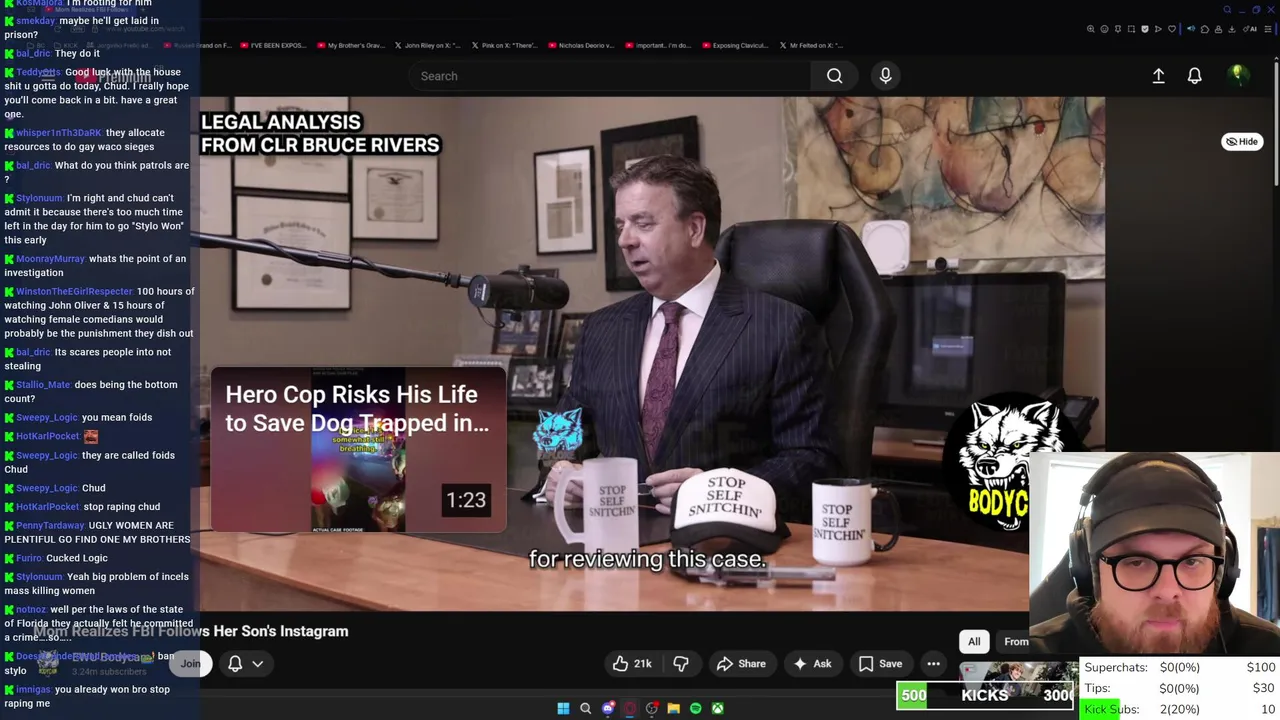Open Spotify from the taskbar

[x=695, y=708]
